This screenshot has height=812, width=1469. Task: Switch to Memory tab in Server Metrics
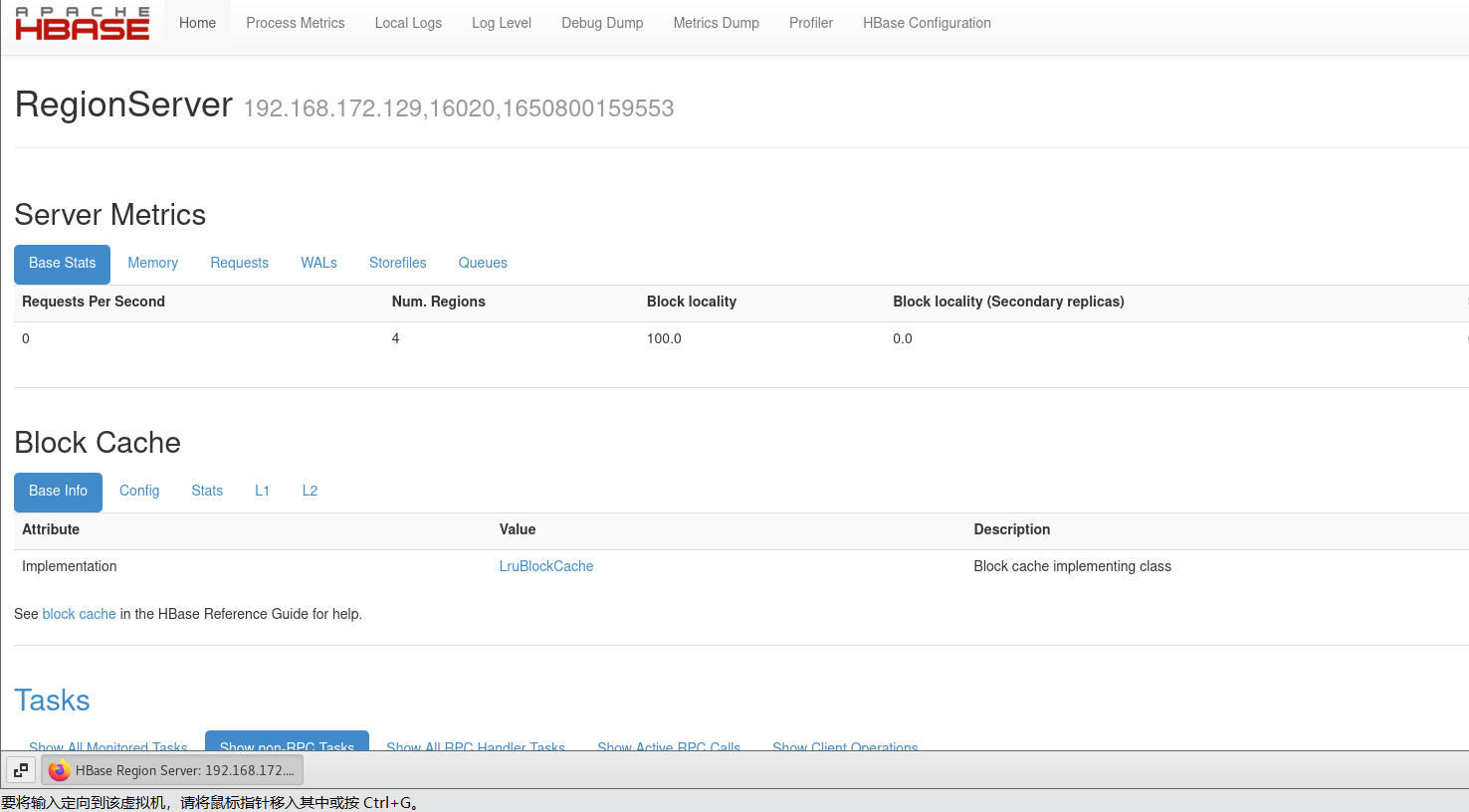coord(152,264)
